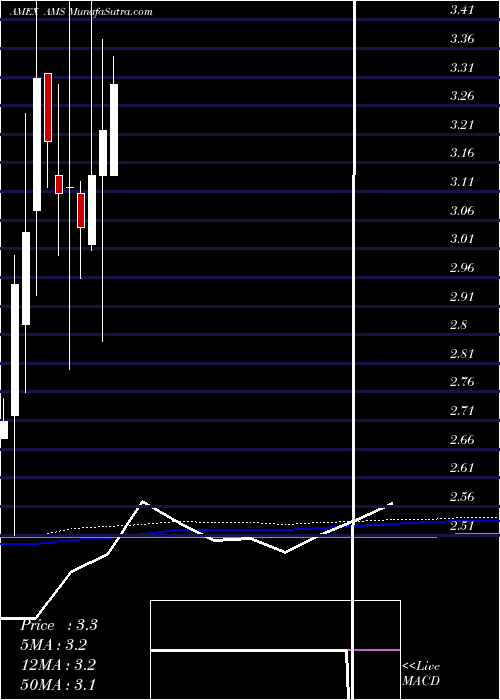Select the '5MA : 3.2' legend entry

coord(54,645)
